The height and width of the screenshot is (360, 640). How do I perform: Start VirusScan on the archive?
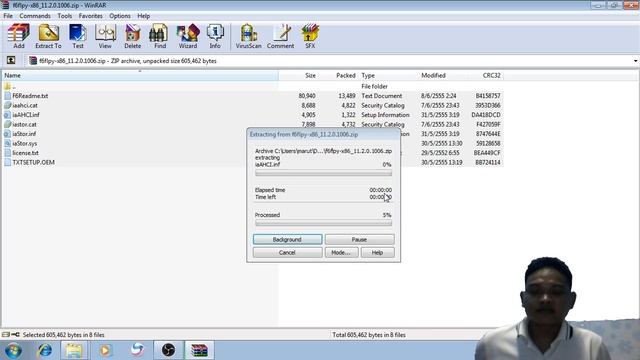click(x=248, y=36)
